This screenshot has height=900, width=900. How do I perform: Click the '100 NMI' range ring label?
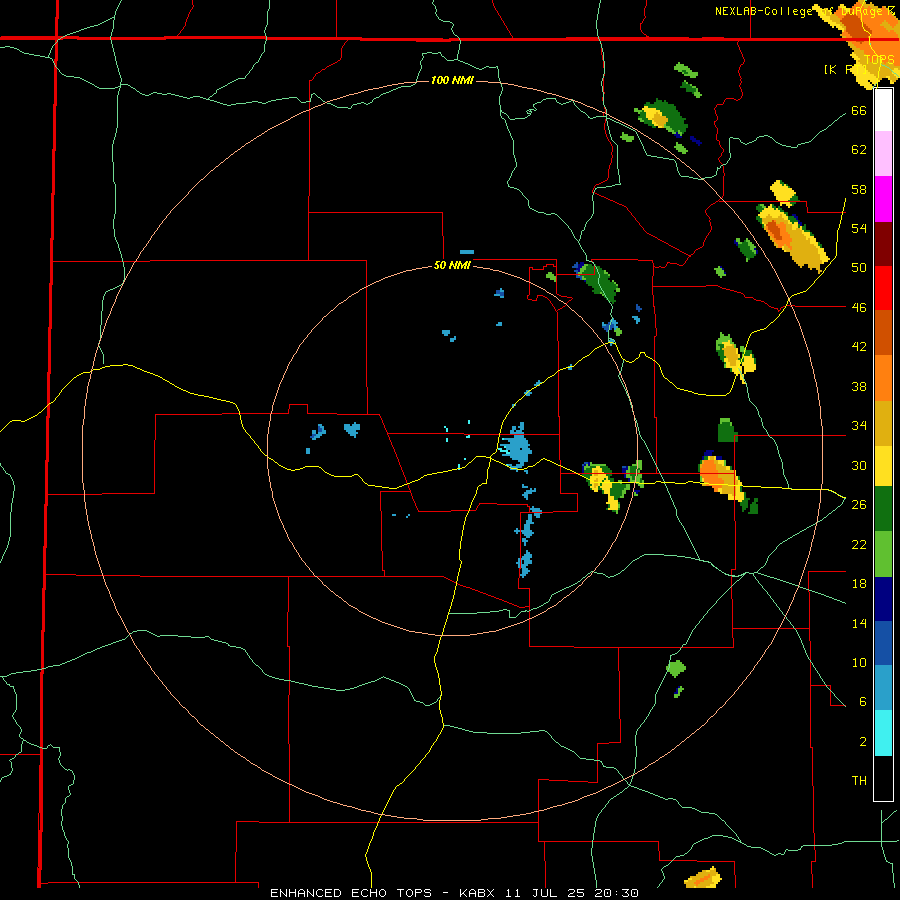pos(452,80)
